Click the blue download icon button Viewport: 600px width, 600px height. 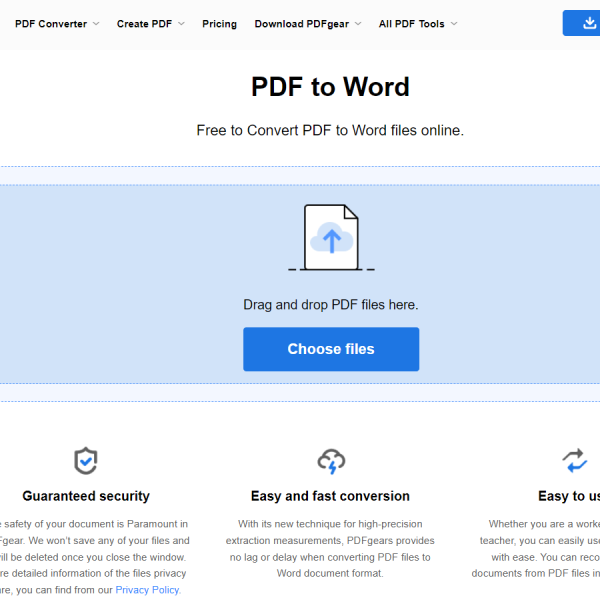click(581, 23)
